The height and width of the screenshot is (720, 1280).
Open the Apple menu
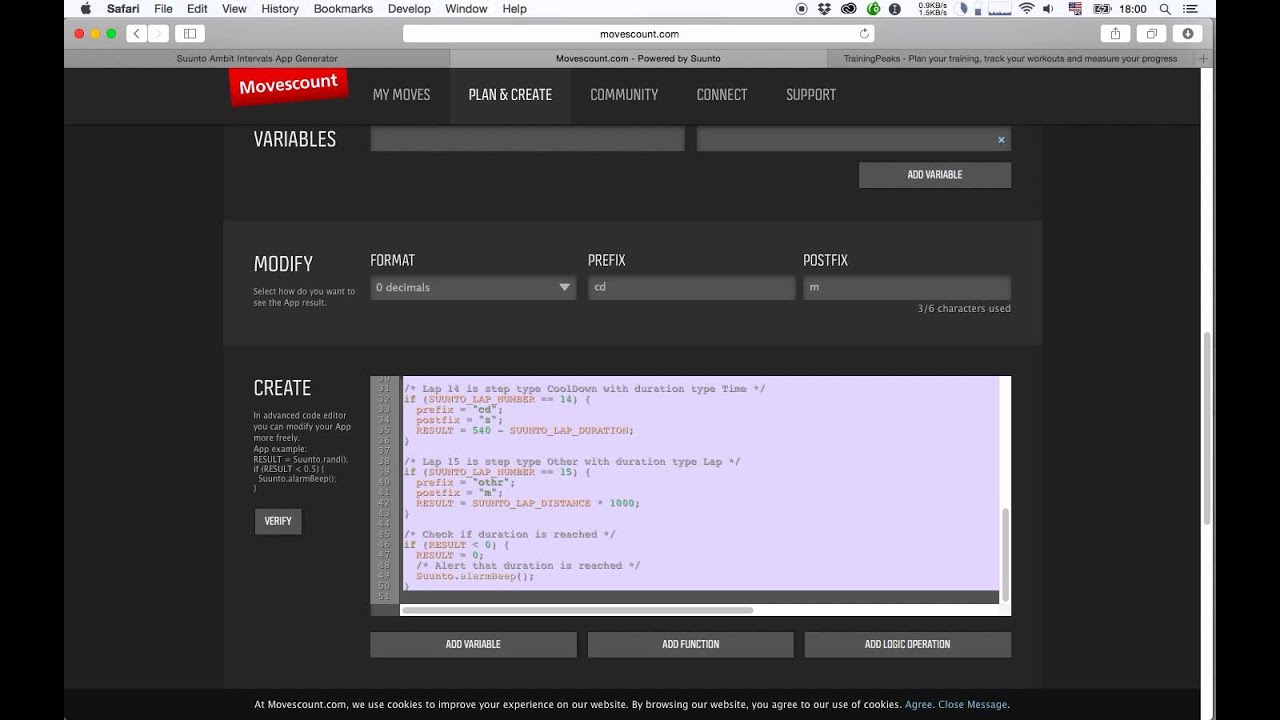pos(85,8)
